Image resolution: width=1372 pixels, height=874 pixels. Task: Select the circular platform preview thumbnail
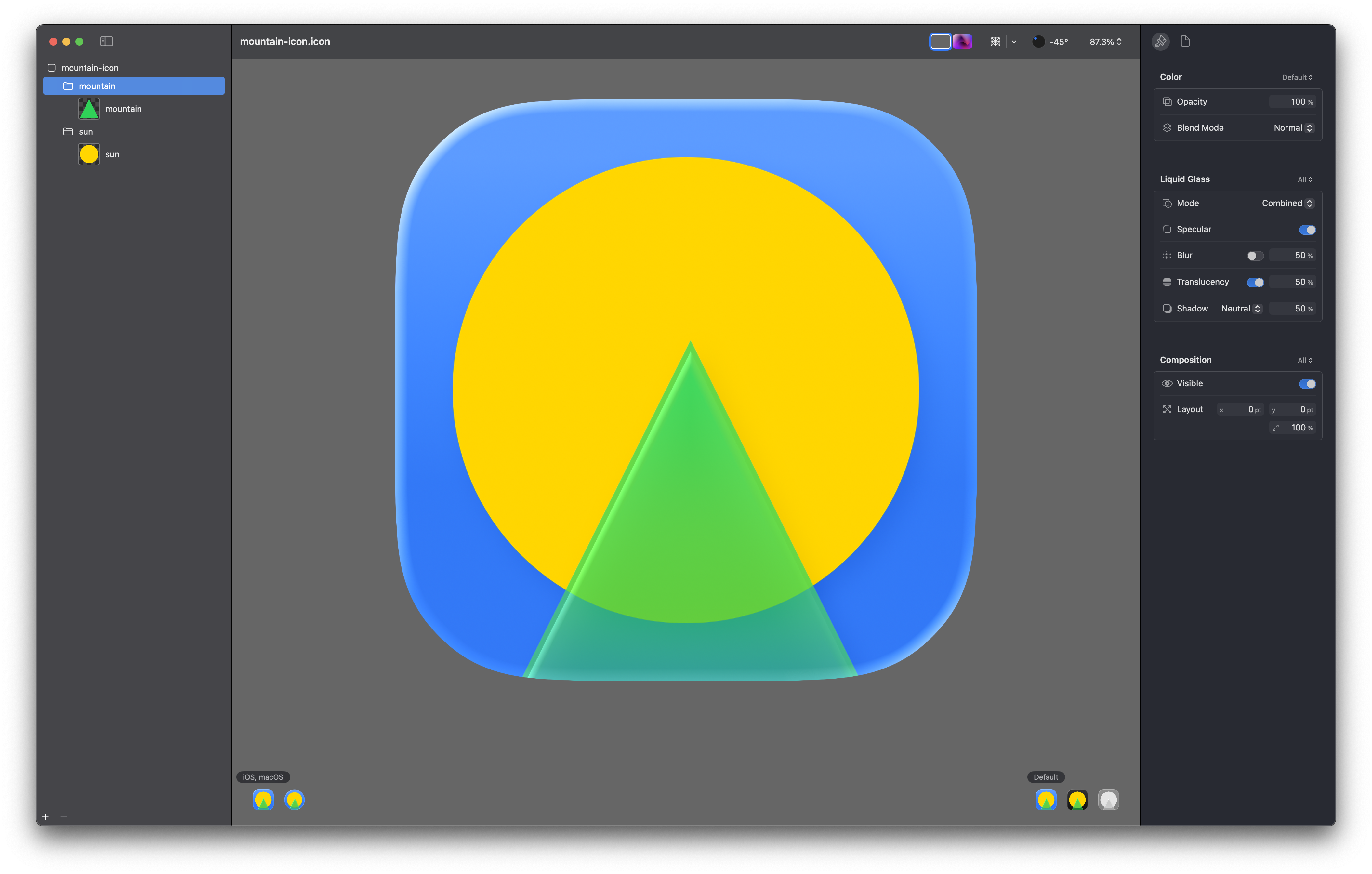click(295, 800)
